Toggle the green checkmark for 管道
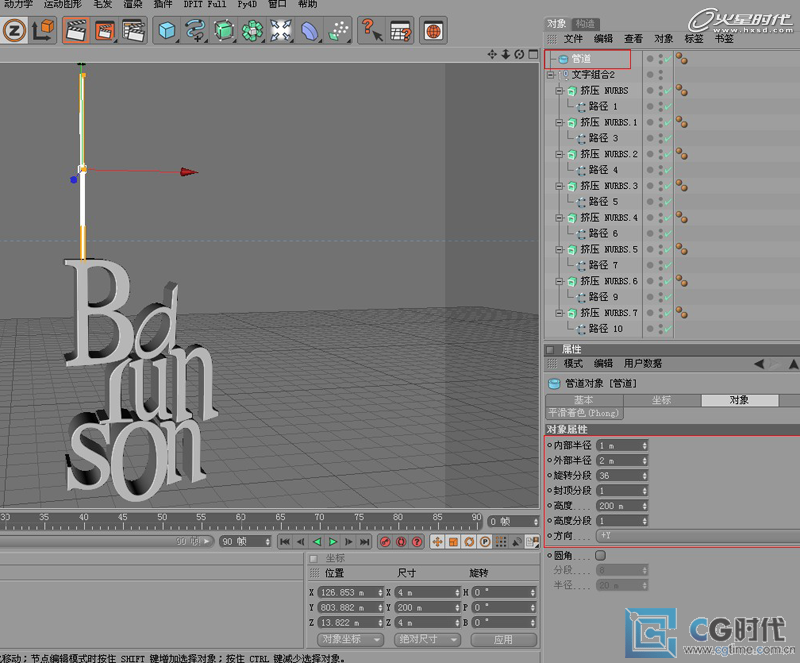The image size is (800, 663). (668, 59)
